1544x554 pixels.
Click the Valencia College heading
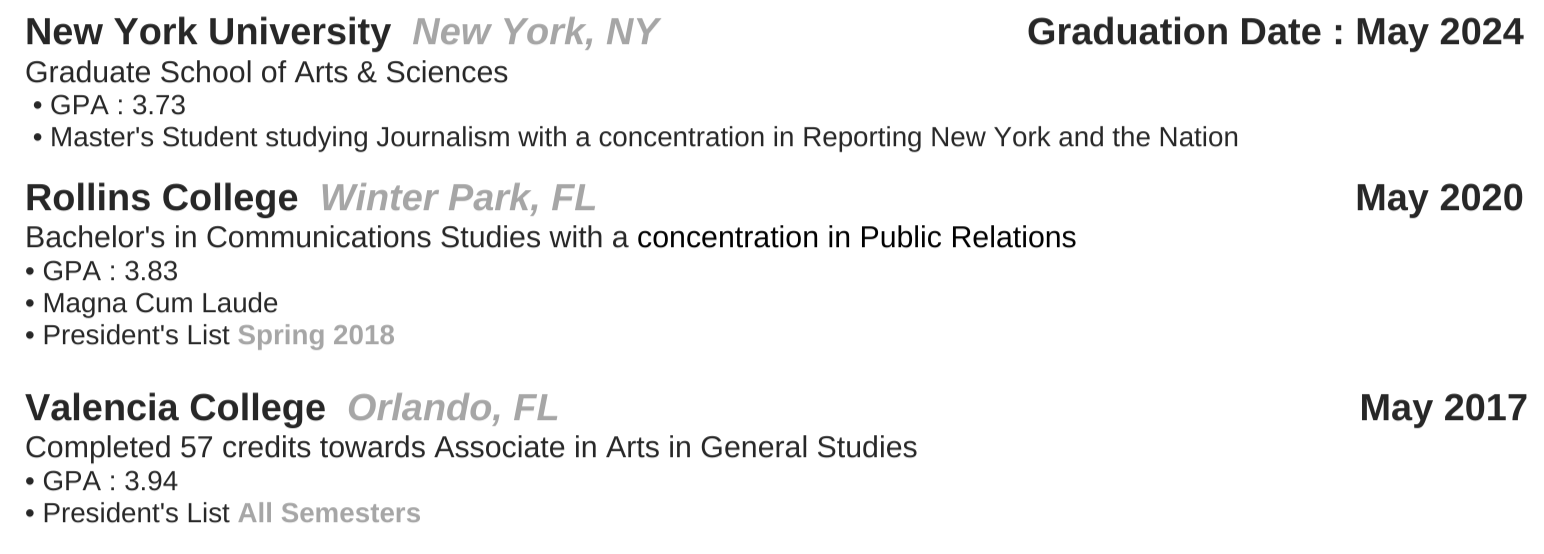coord(175,407)
